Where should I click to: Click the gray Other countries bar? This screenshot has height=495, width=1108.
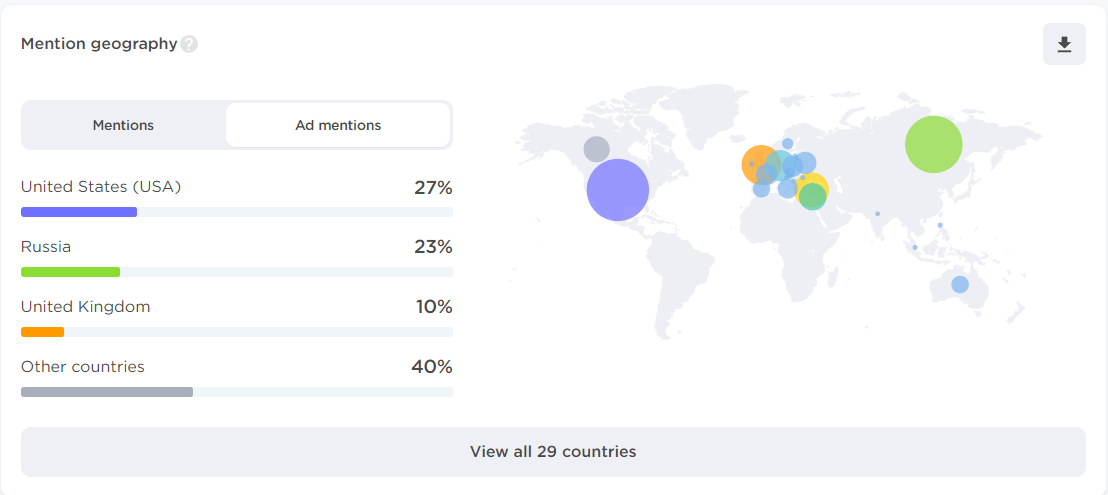[107, 392]
